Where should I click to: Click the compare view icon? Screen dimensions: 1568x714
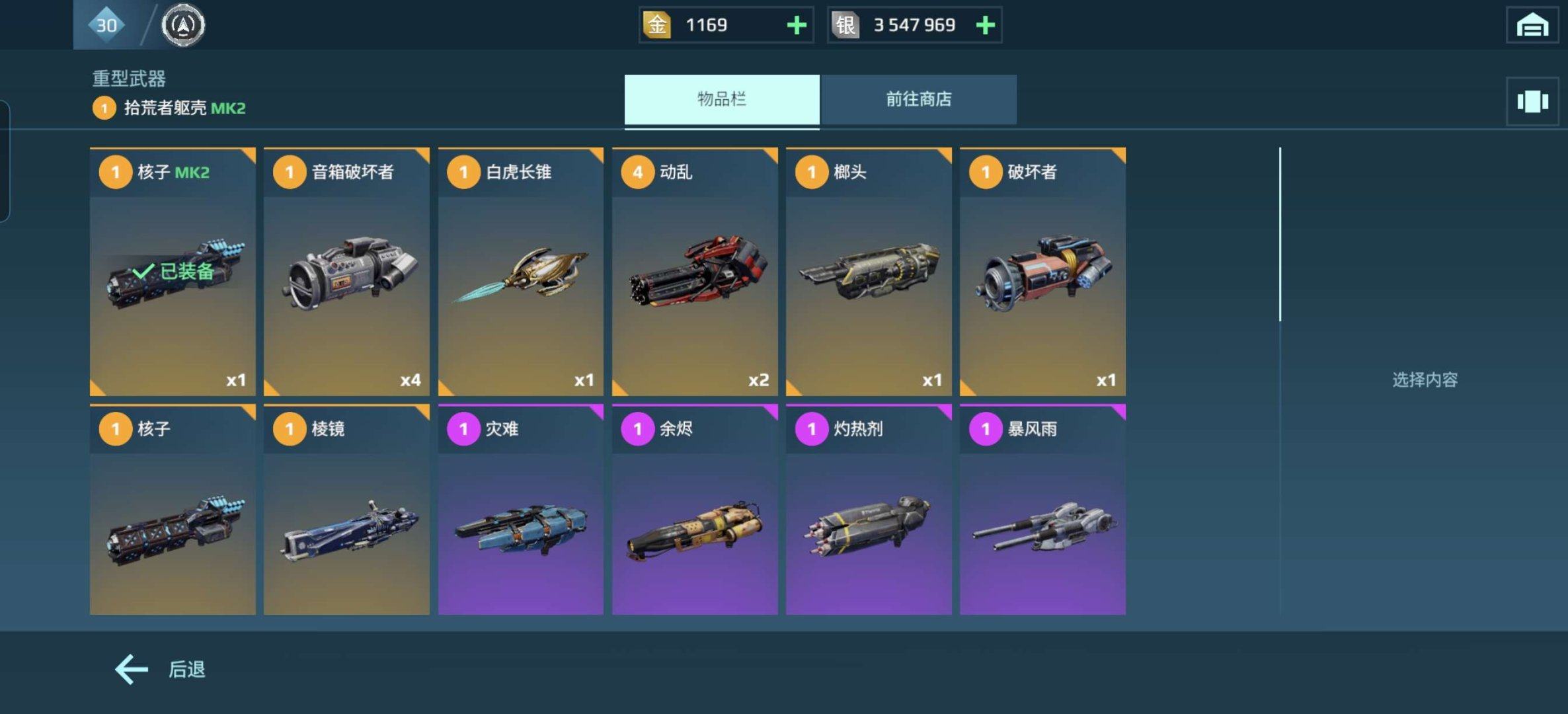(1532, 101)
